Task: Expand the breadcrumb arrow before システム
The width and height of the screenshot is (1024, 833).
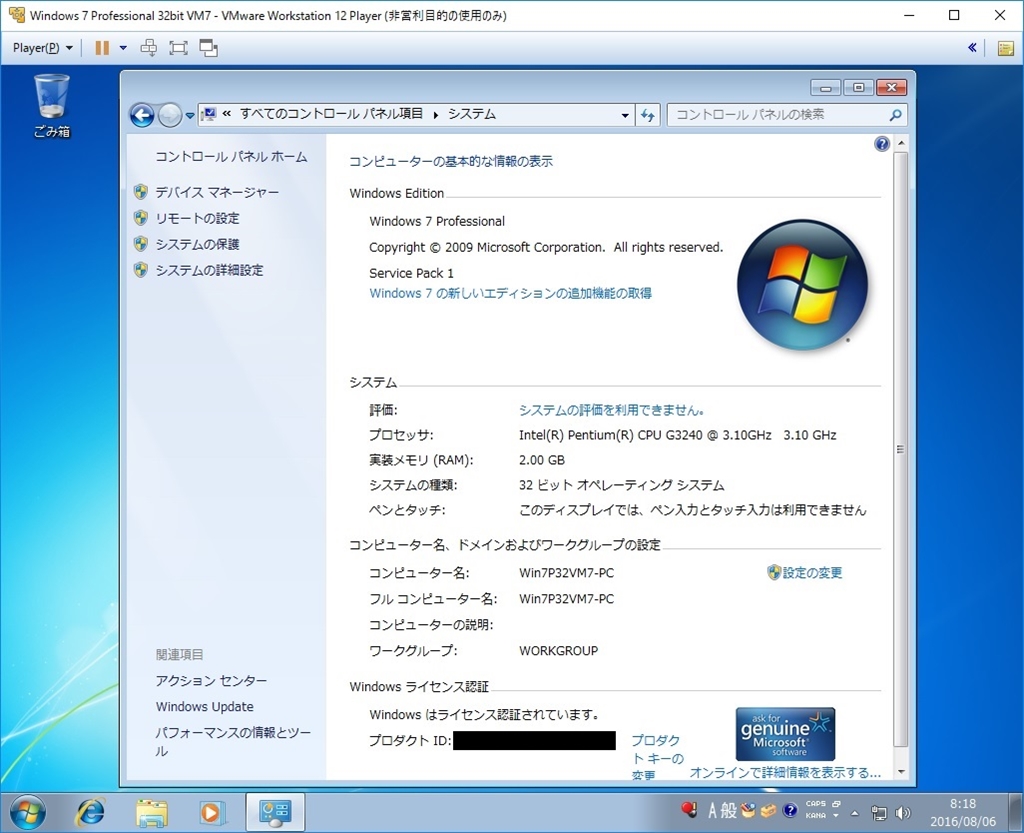Action: 436,115
